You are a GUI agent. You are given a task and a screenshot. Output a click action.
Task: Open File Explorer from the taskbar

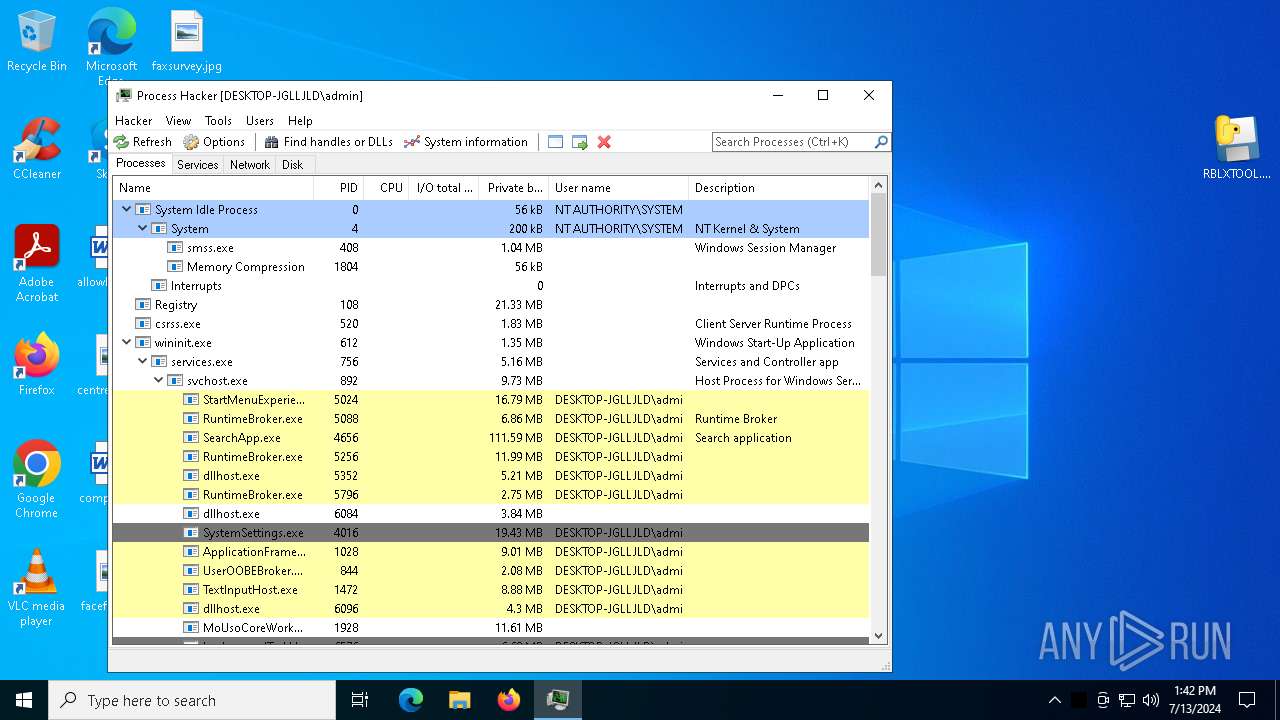click(x=460, y=700)
